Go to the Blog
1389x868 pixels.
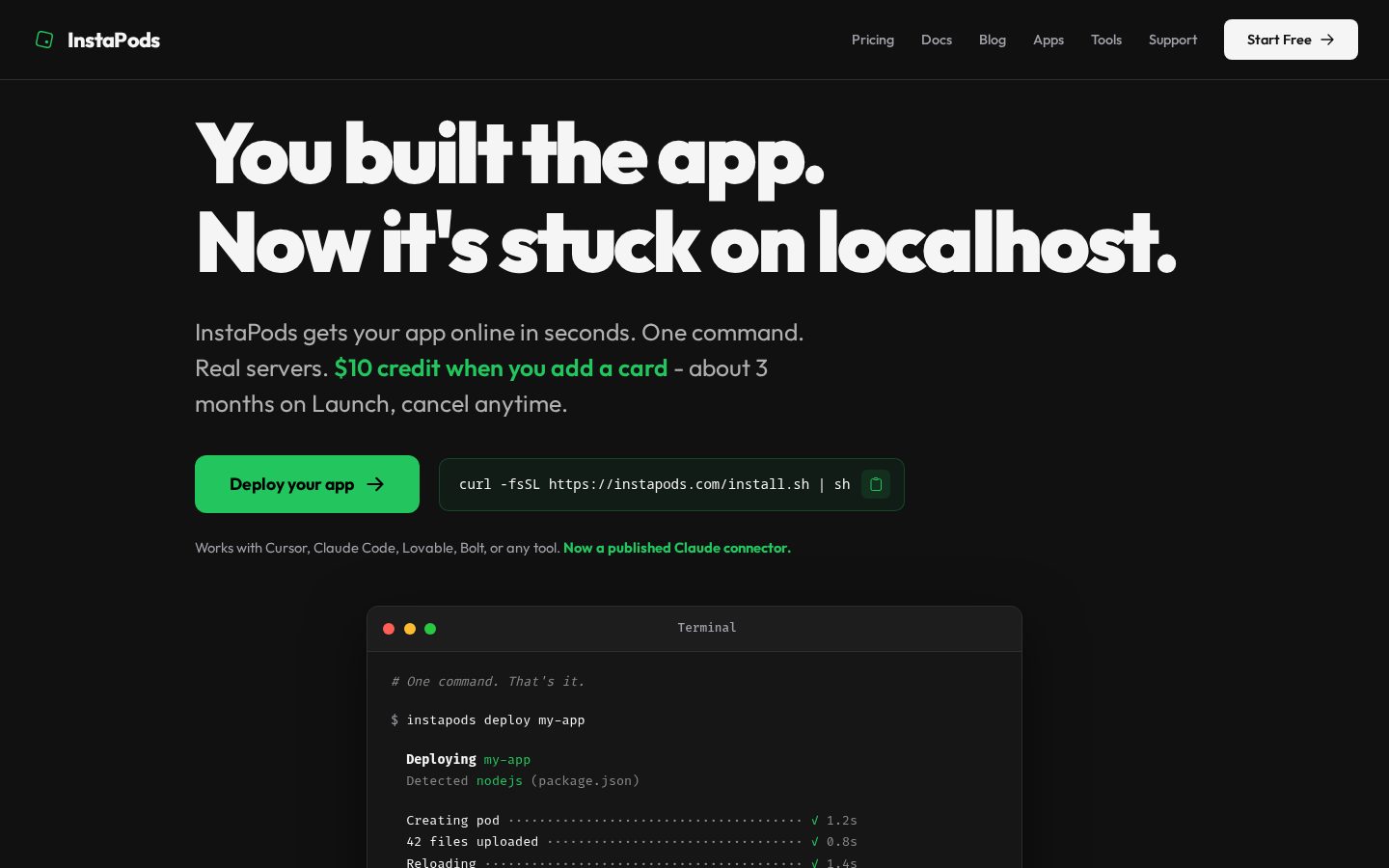coord(993,40)
